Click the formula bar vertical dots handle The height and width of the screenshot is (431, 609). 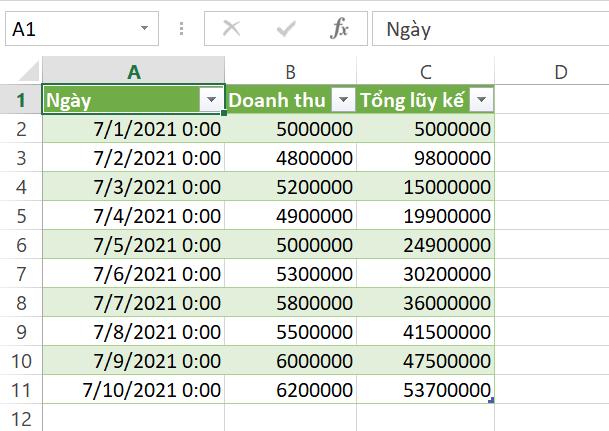click(181, 29)
